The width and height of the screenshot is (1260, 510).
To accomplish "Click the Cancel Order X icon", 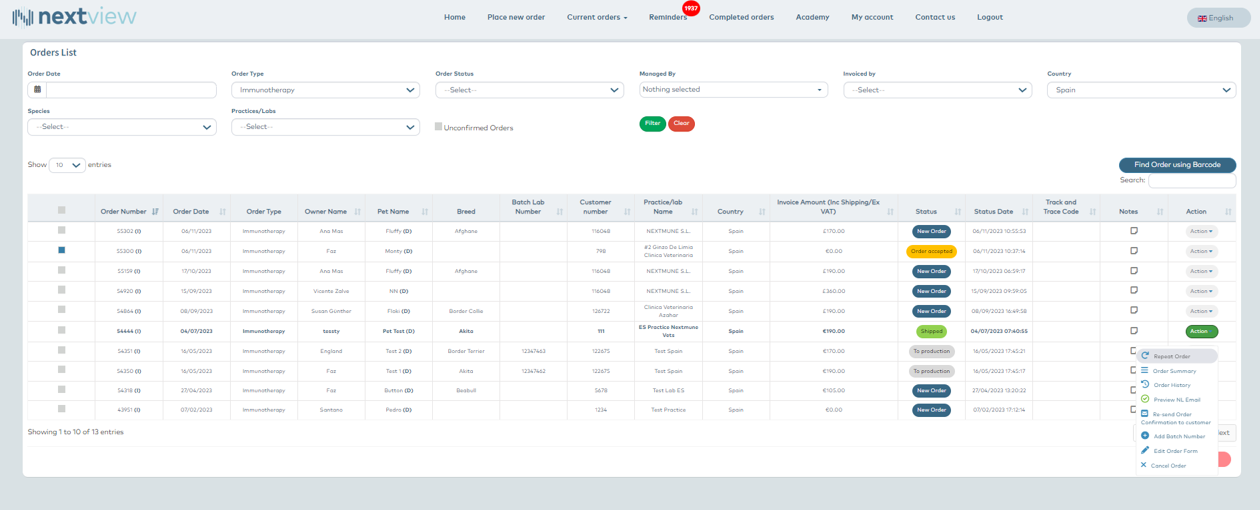I will coord(1144,465).
